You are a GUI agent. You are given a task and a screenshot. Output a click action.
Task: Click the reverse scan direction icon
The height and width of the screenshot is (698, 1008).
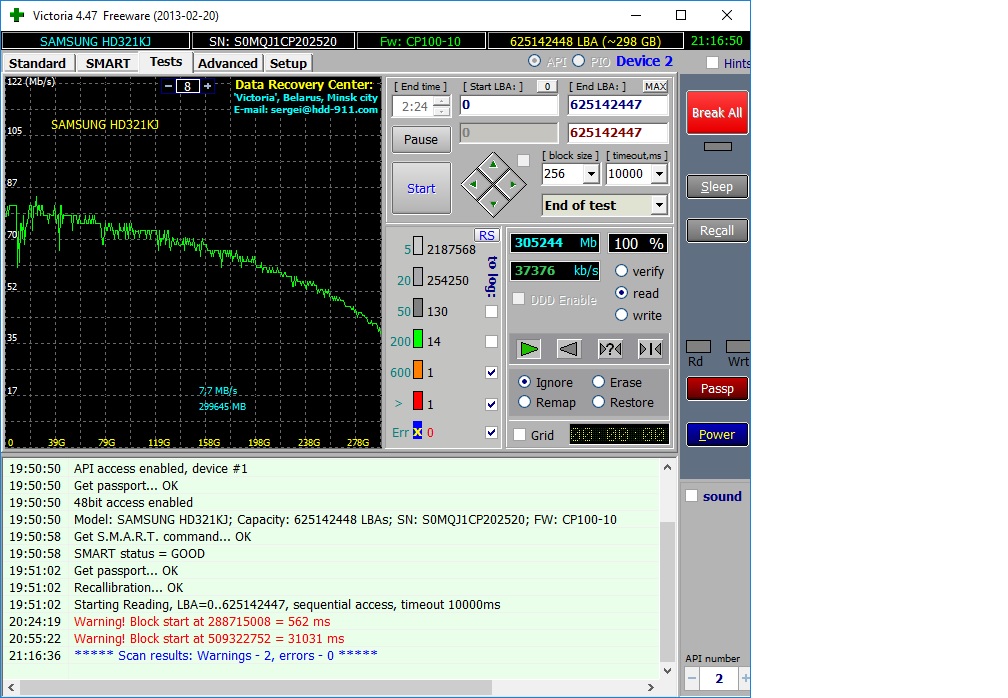point(569,349)
